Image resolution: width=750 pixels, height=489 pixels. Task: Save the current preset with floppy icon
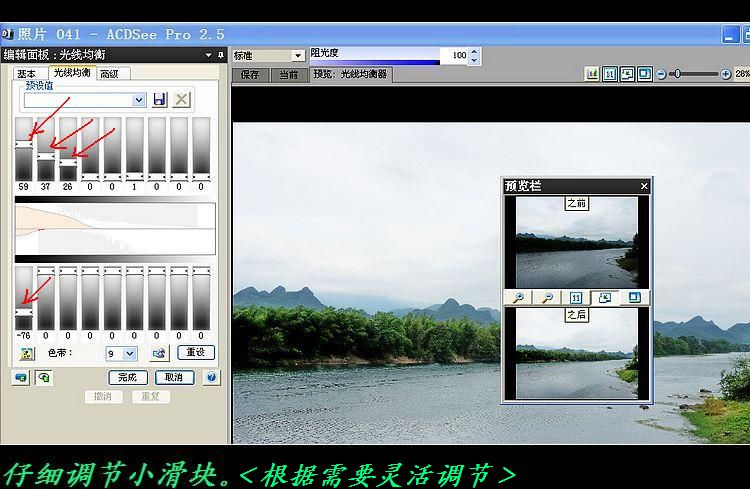coord(160,100)
